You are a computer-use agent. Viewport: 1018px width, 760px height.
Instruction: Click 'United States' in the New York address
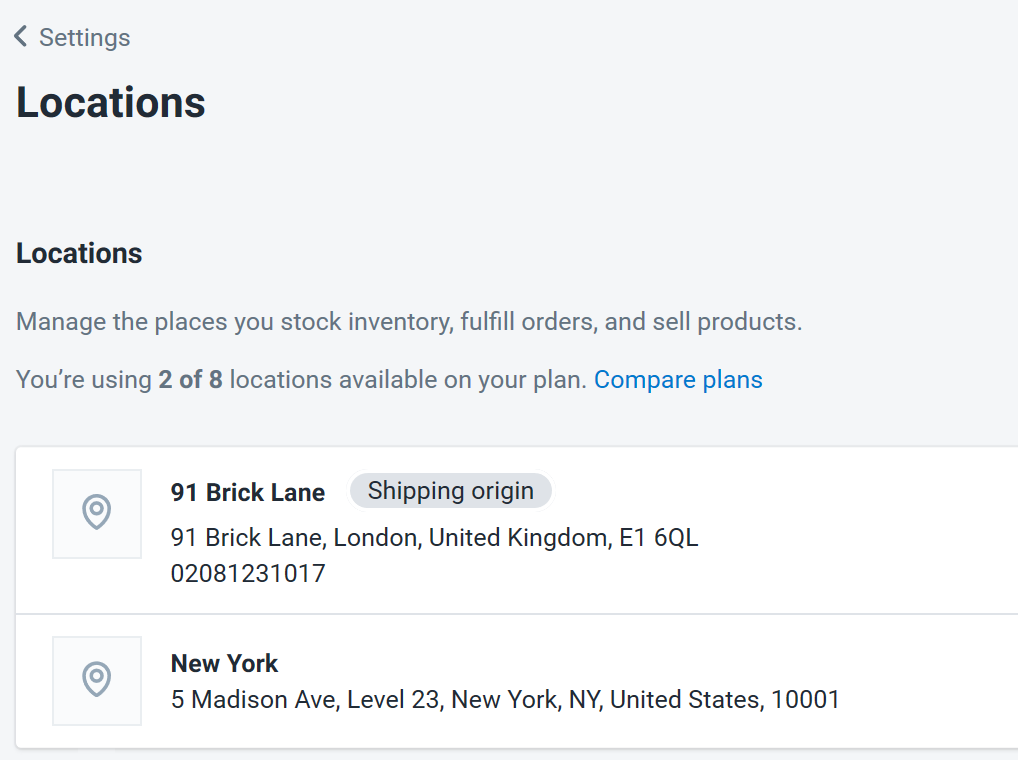tap(685, 700)
